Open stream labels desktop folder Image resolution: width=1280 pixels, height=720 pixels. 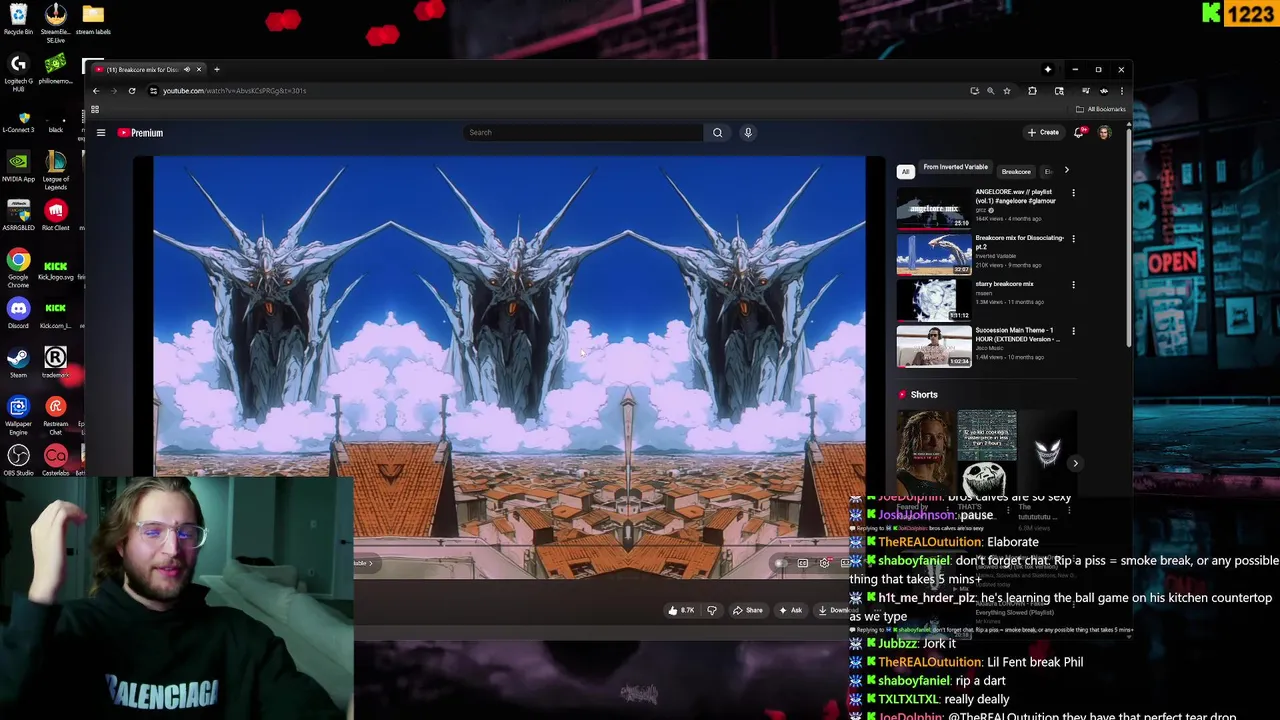tap(93, 18)
